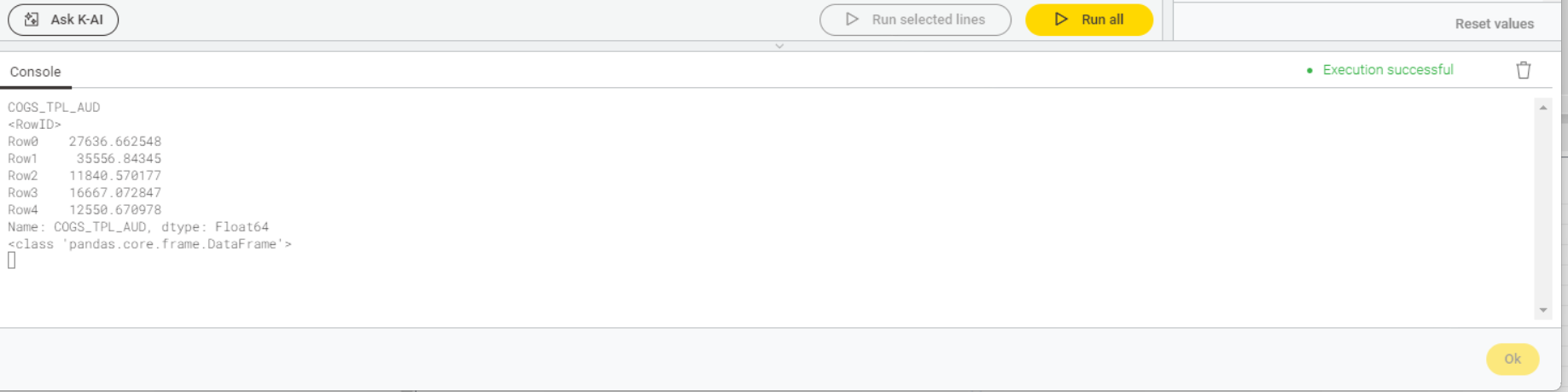This screenshot has width=1568, height=392.
Task: Click the console scrollbar down arrow
Action: [x=1542, y=310]
